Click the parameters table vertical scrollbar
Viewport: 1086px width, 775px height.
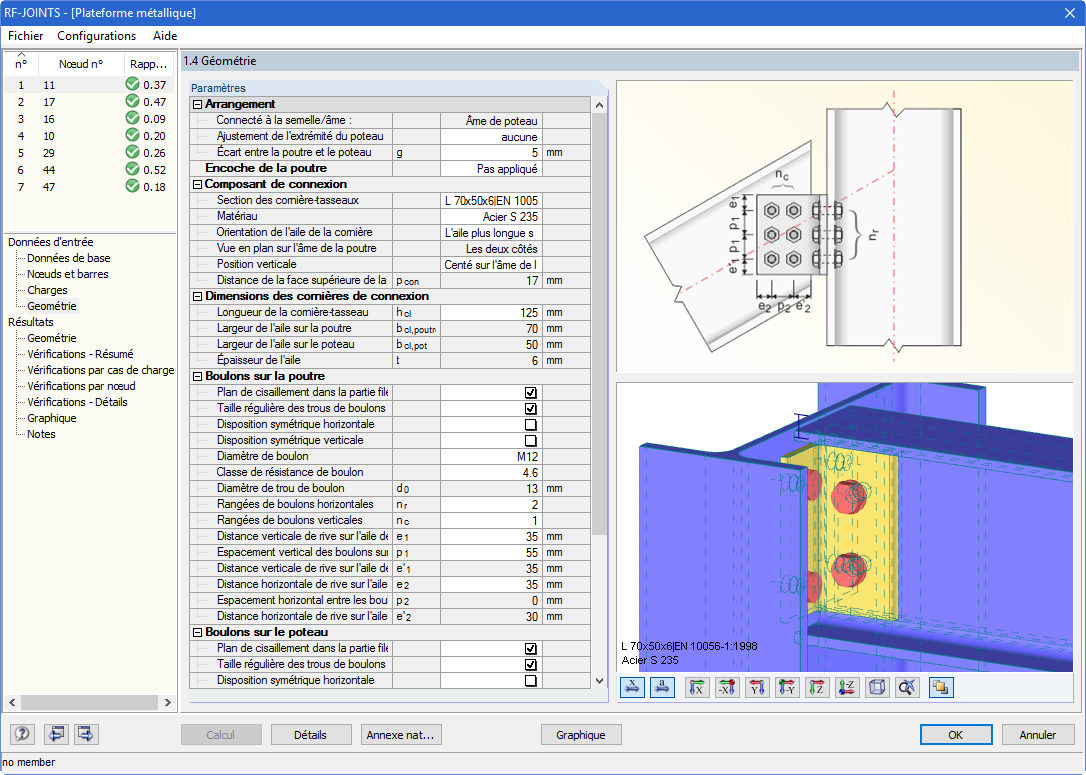600,393
